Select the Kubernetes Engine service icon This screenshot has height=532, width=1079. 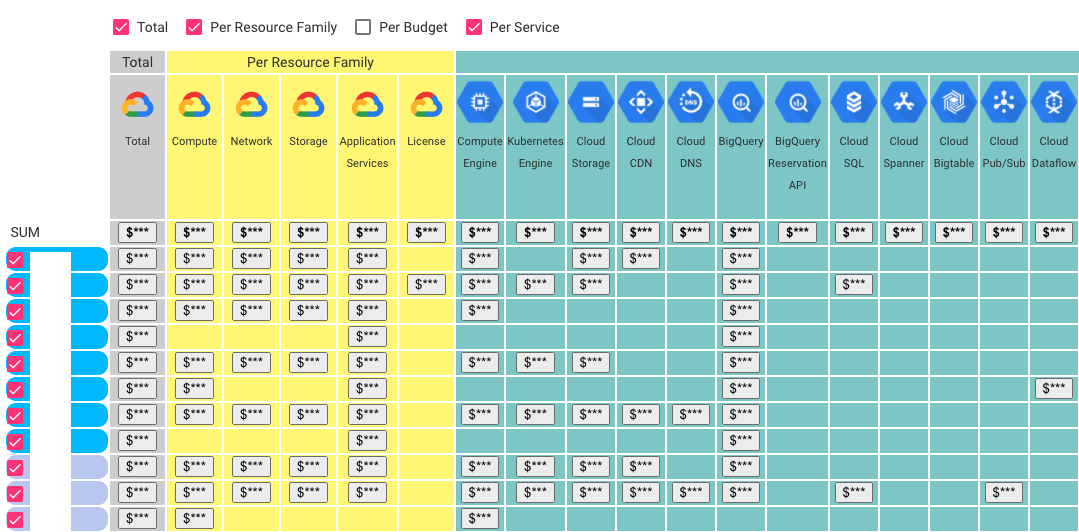click(535, 102)
